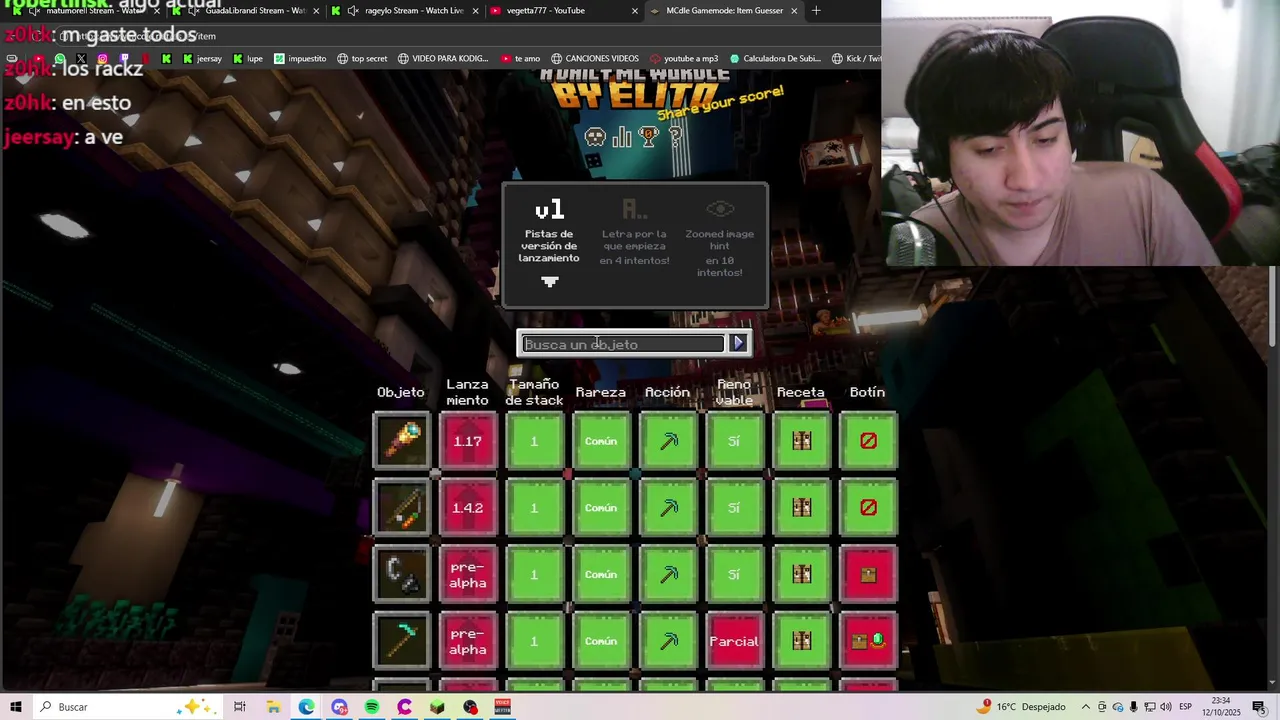Screen dimensions: 1280x720
Task: Open Task View on the taskbar
Action: tap(240, 707)
